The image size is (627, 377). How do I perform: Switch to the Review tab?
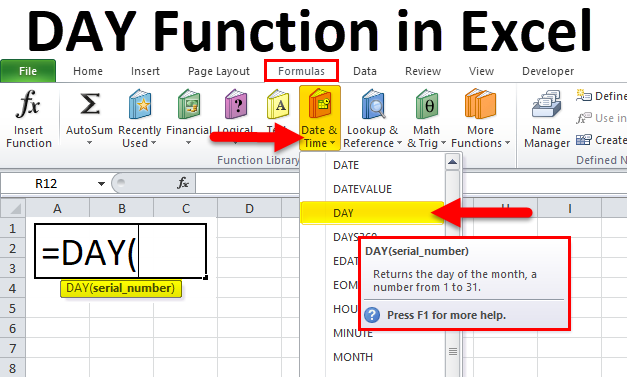[x=423, y=71]
